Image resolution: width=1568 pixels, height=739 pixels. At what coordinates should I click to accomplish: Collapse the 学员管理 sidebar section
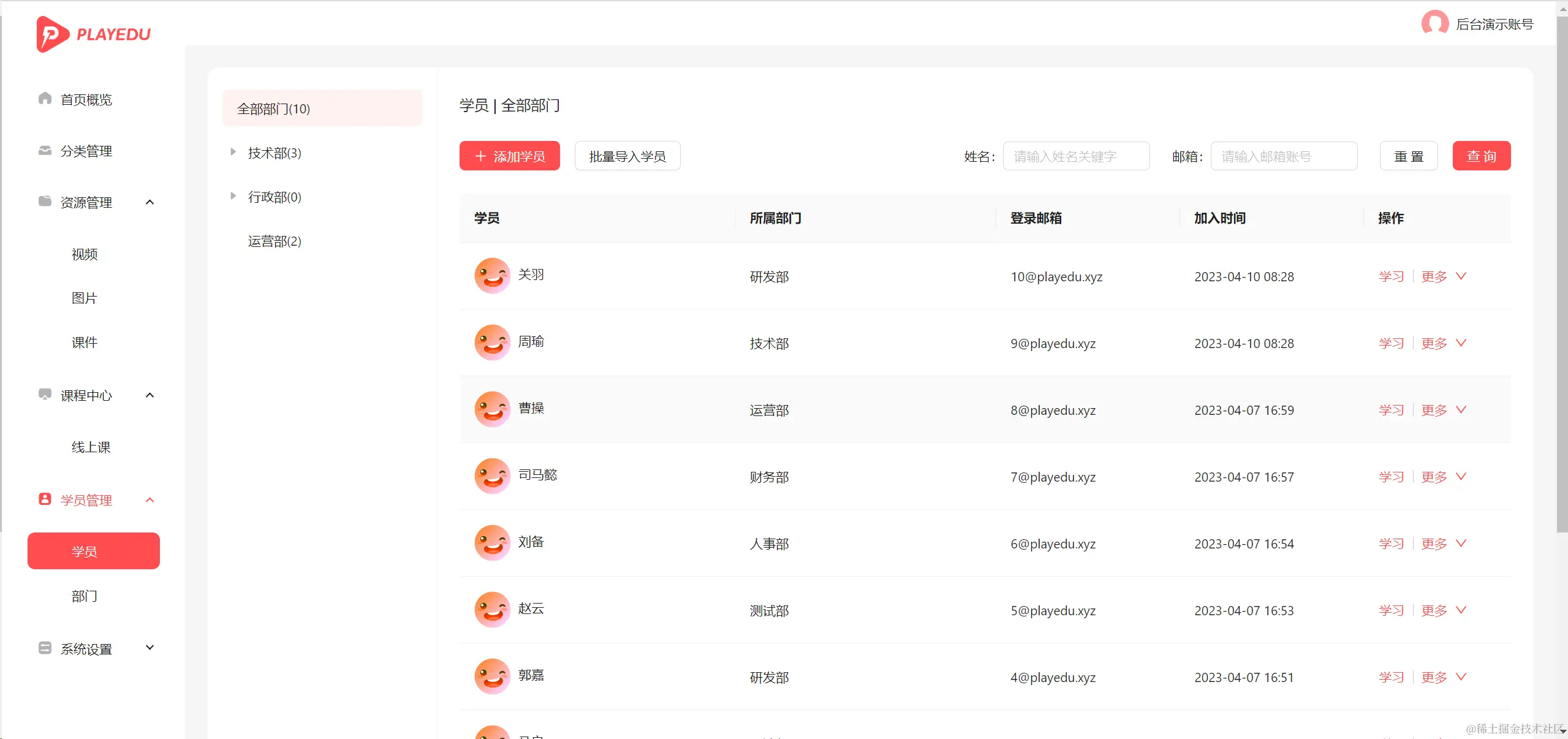pos(150,501)
